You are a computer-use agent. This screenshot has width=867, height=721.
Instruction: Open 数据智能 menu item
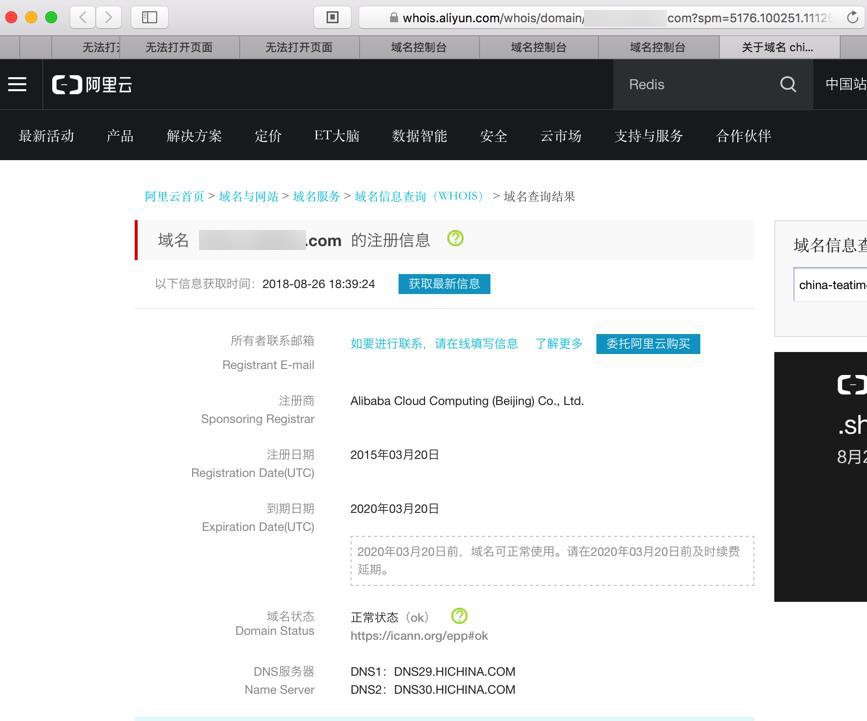click(420, 135)
